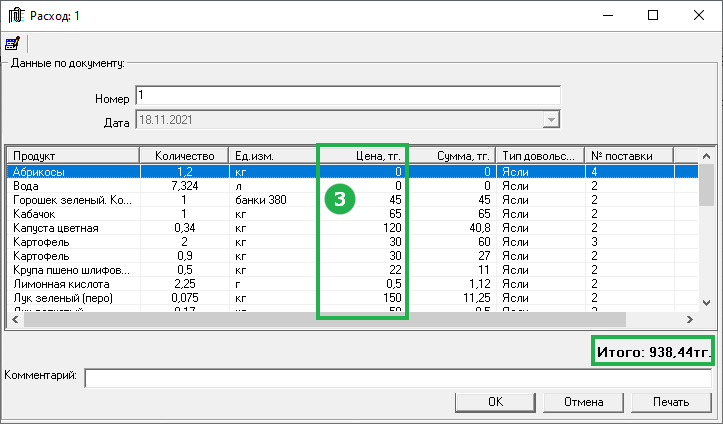Click the Печать button
Image resolution: width=723 pixels, height=424 pixels.
(x=671, y=402)
